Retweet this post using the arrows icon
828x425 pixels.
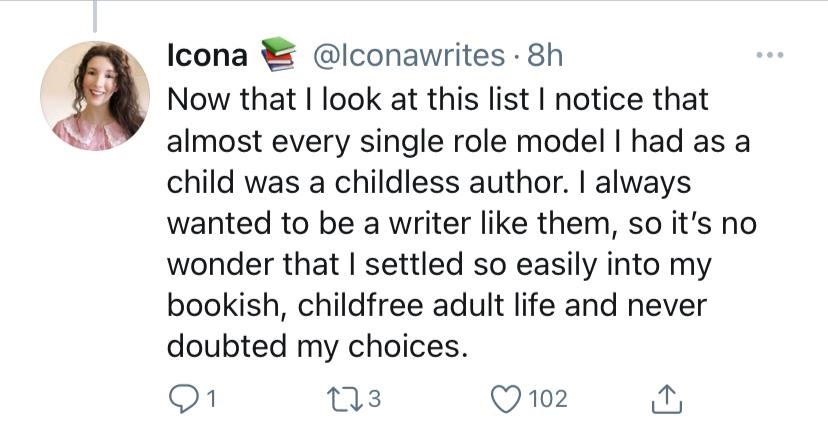click(343, 399)
